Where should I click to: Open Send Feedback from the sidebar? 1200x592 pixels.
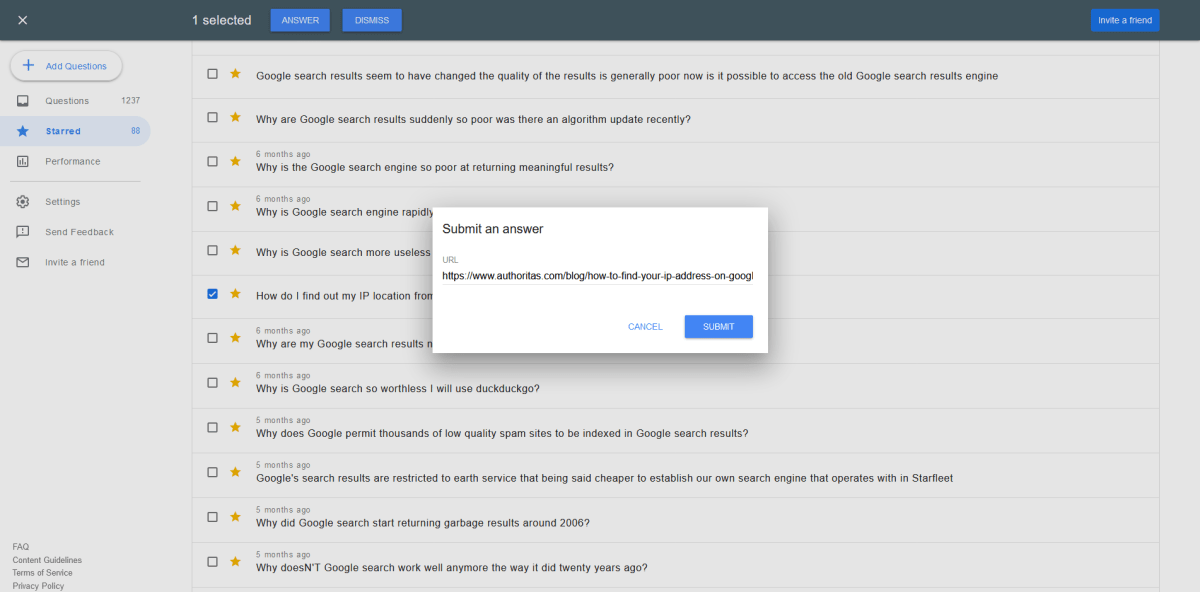[75, 232]
